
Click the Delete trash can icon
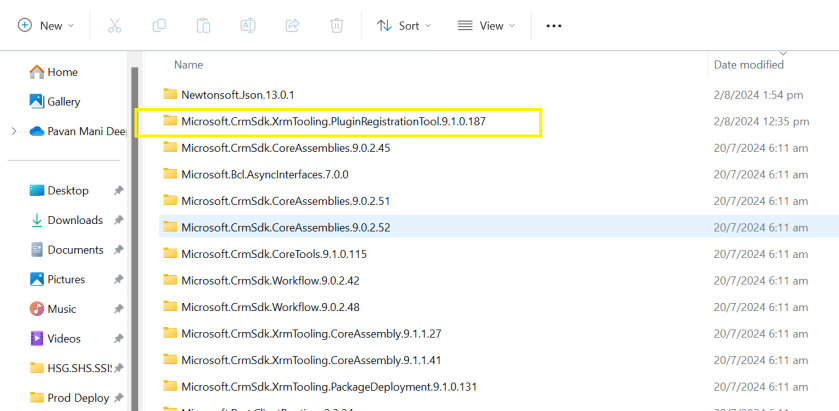[337, 26]
